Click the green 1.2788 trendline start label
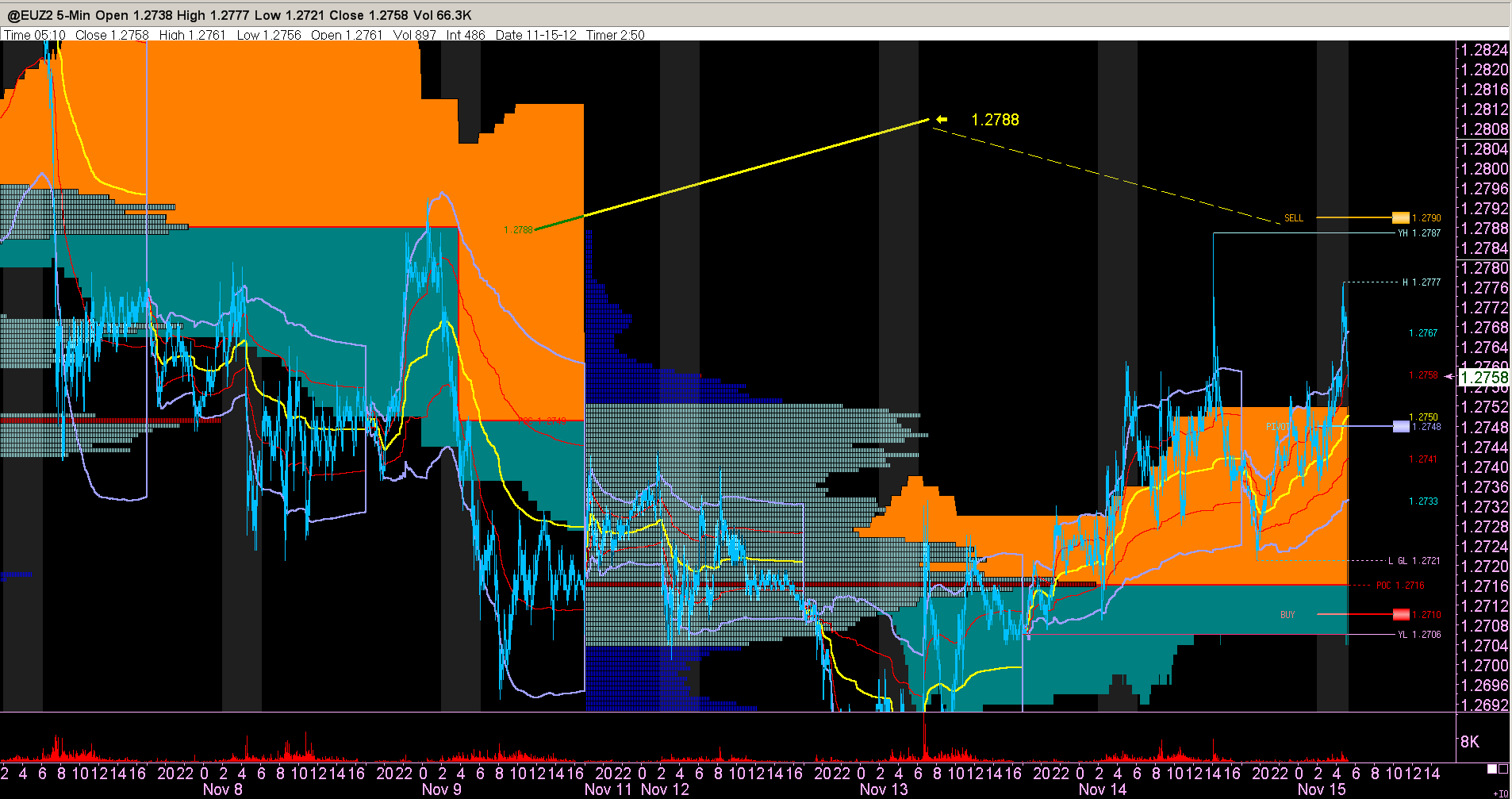This screenshot has width=1512, height=799. pos(518,230)
